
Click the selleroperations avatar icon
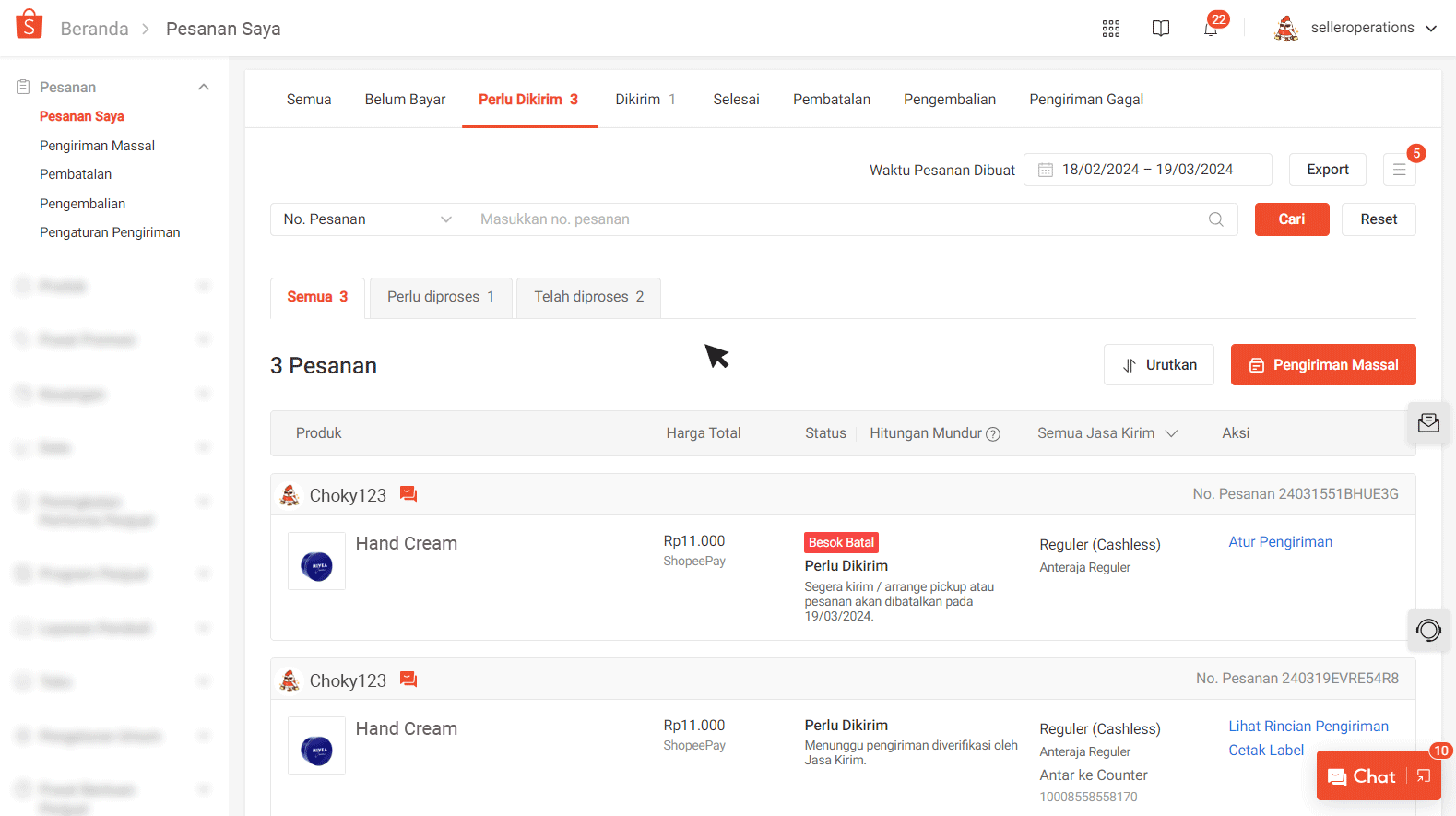coord(1286,29)
